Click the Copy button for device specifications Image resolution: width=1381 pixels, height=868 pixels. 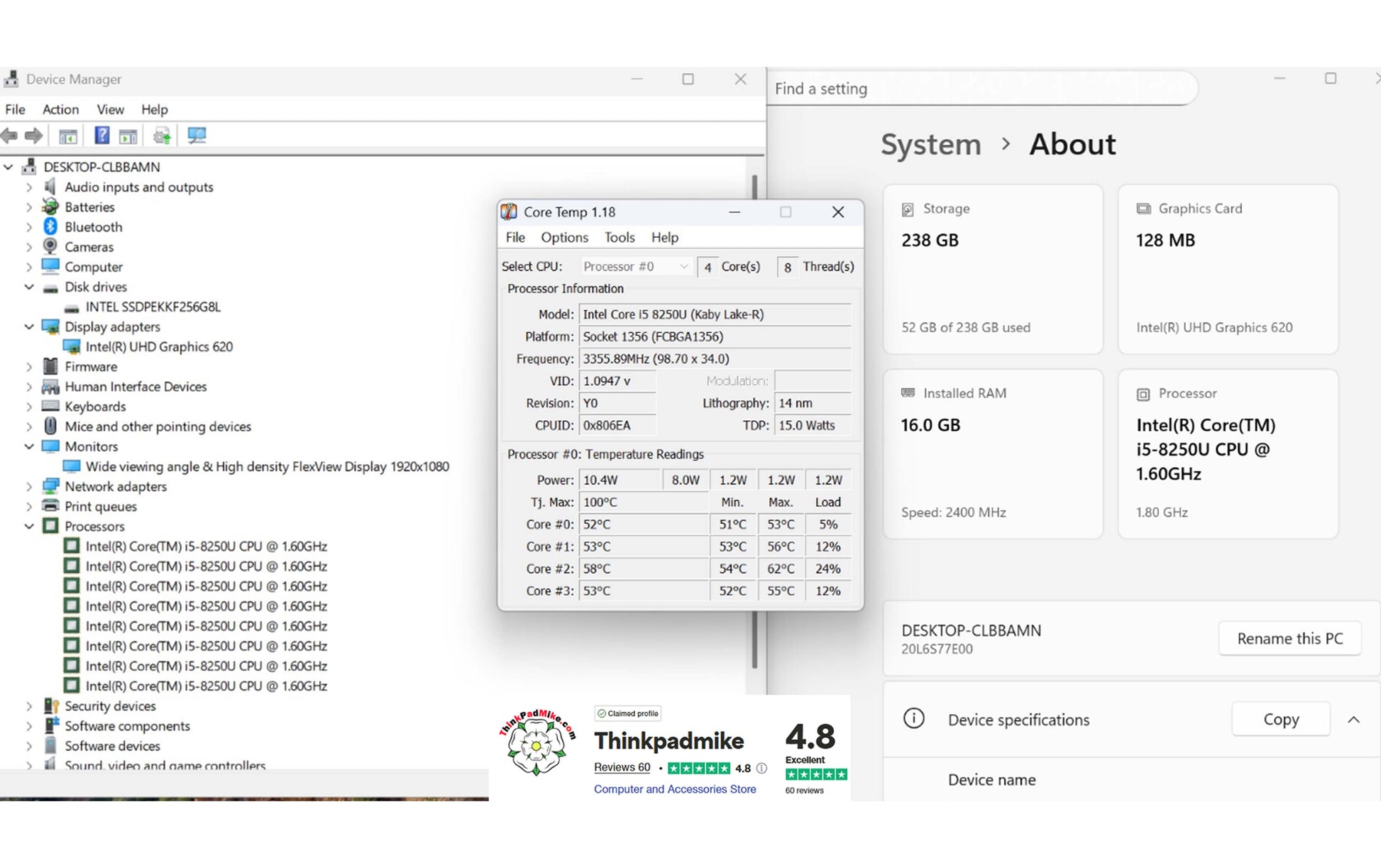(x=1280, y=719)
